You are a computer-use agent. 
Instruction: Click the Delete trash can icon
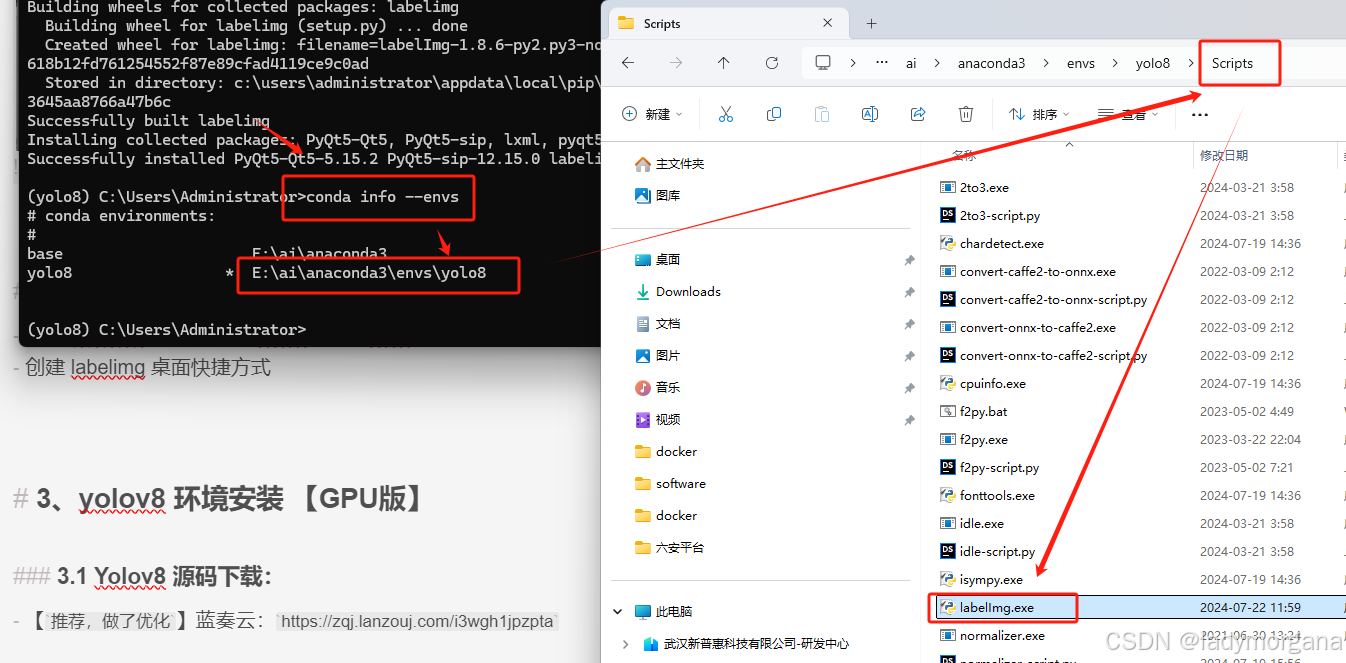click(966, 115)
